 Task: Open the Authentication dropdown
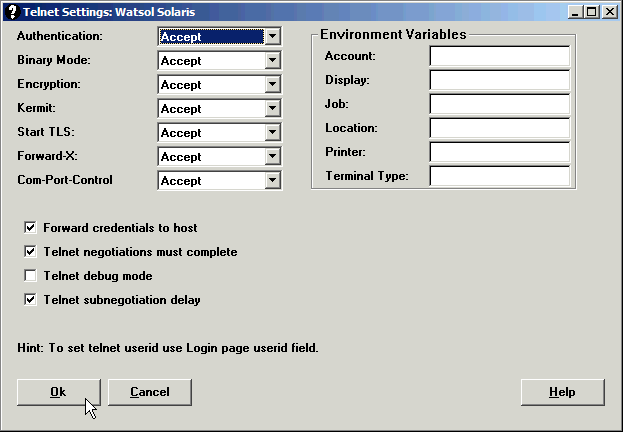pos(273,37)
